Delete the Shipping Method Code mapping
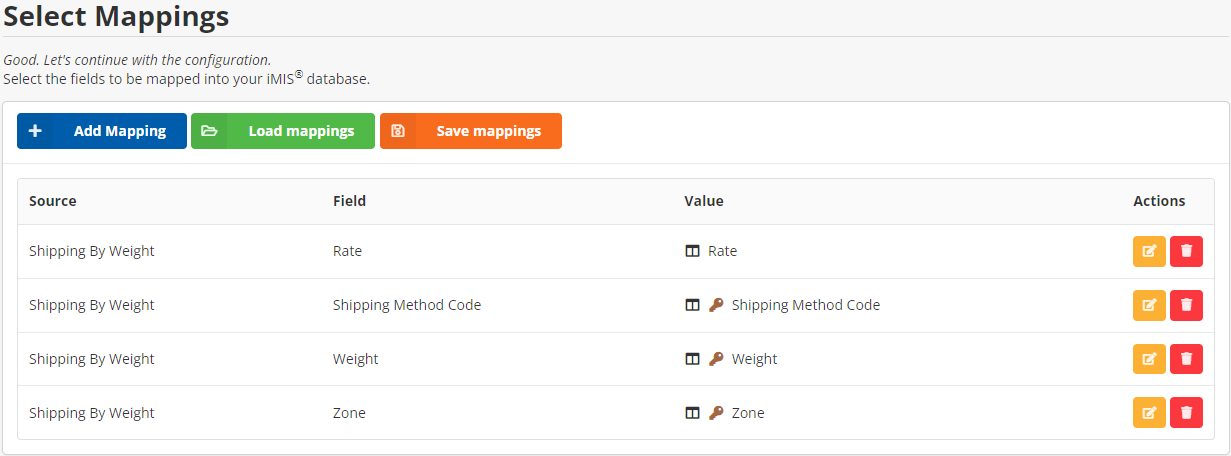 point(1186,305)
